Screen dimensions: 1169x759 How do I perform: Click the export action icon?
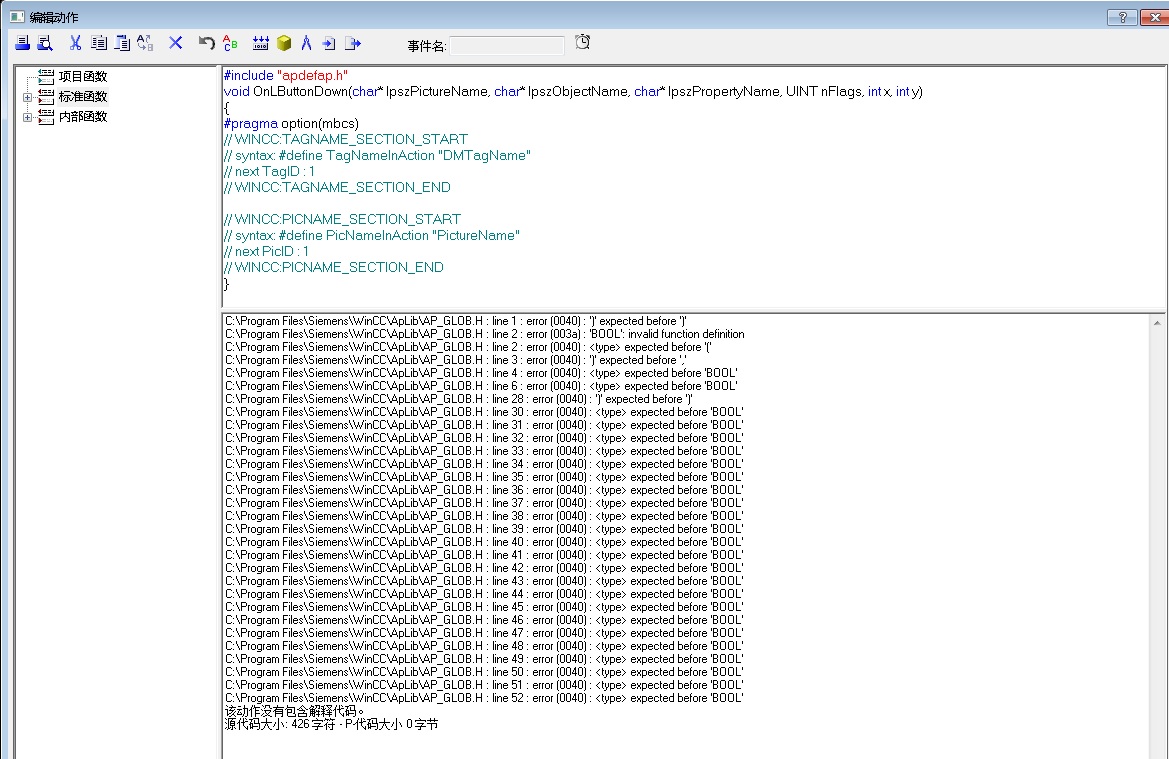coord(353,43)
